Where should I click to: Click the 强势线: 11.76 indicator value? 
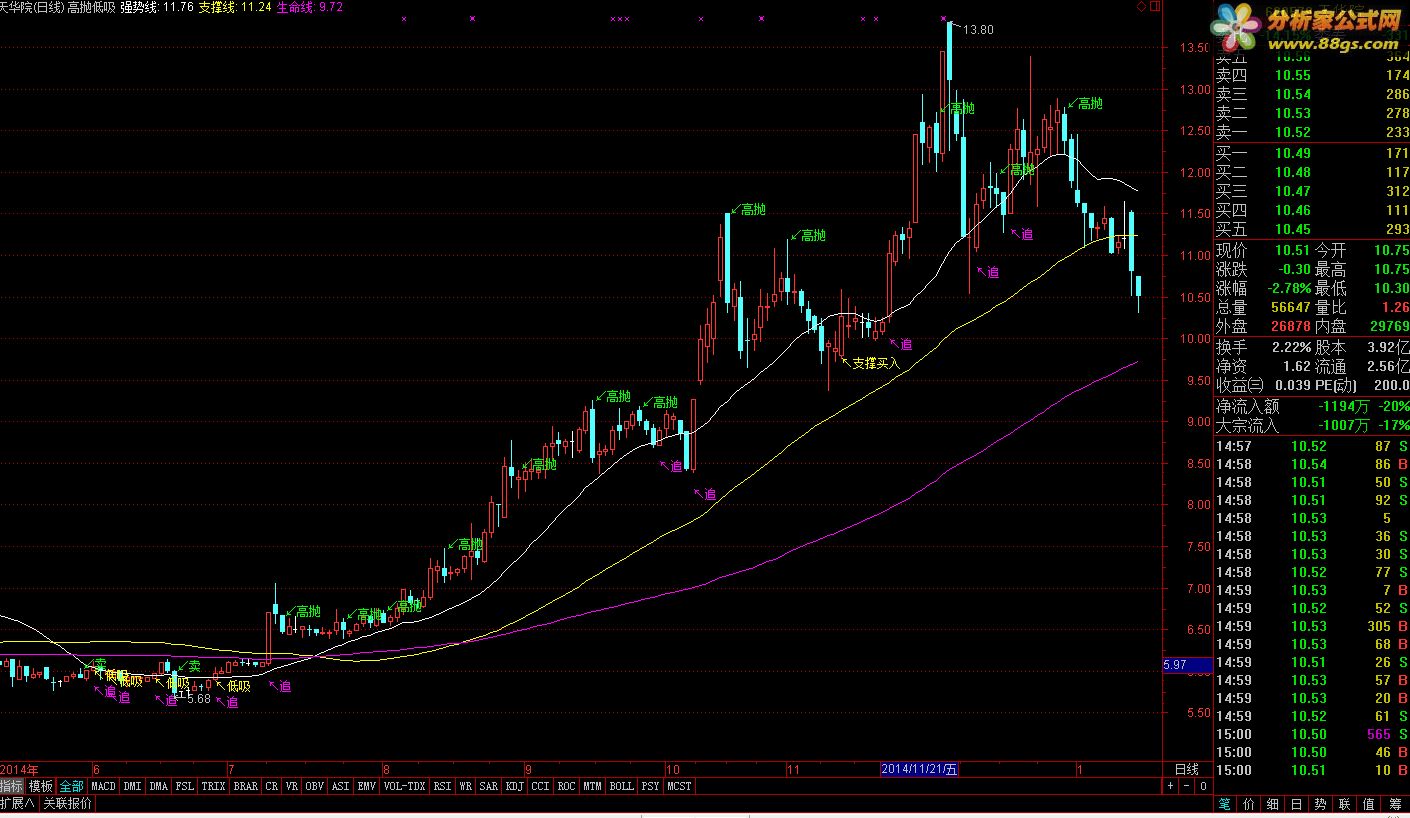coord(157,7)
